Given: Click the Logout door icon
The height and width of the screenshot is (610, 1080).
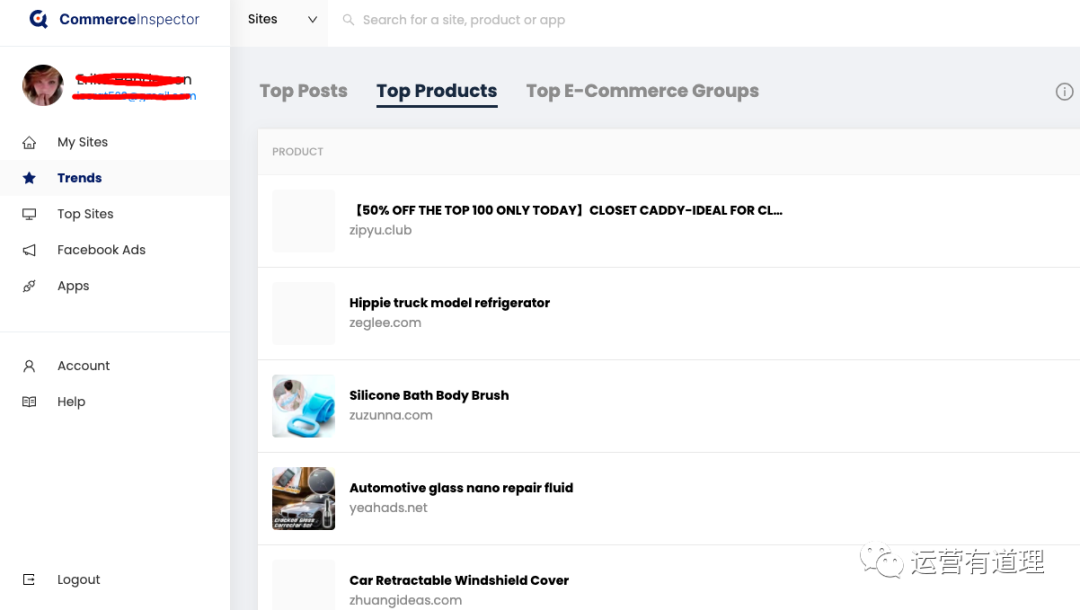Looking at the screenshot, I should tap(29, 580).
